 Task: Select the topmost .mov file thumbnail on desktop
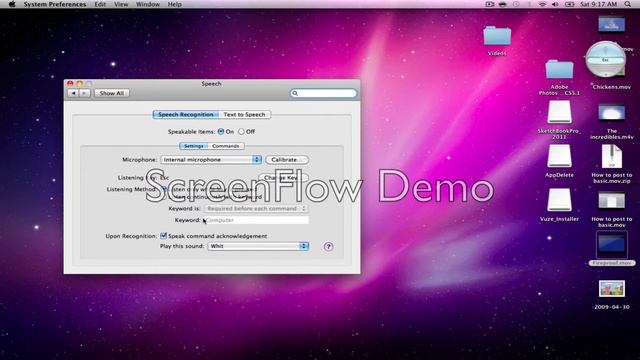coord(611,24)
